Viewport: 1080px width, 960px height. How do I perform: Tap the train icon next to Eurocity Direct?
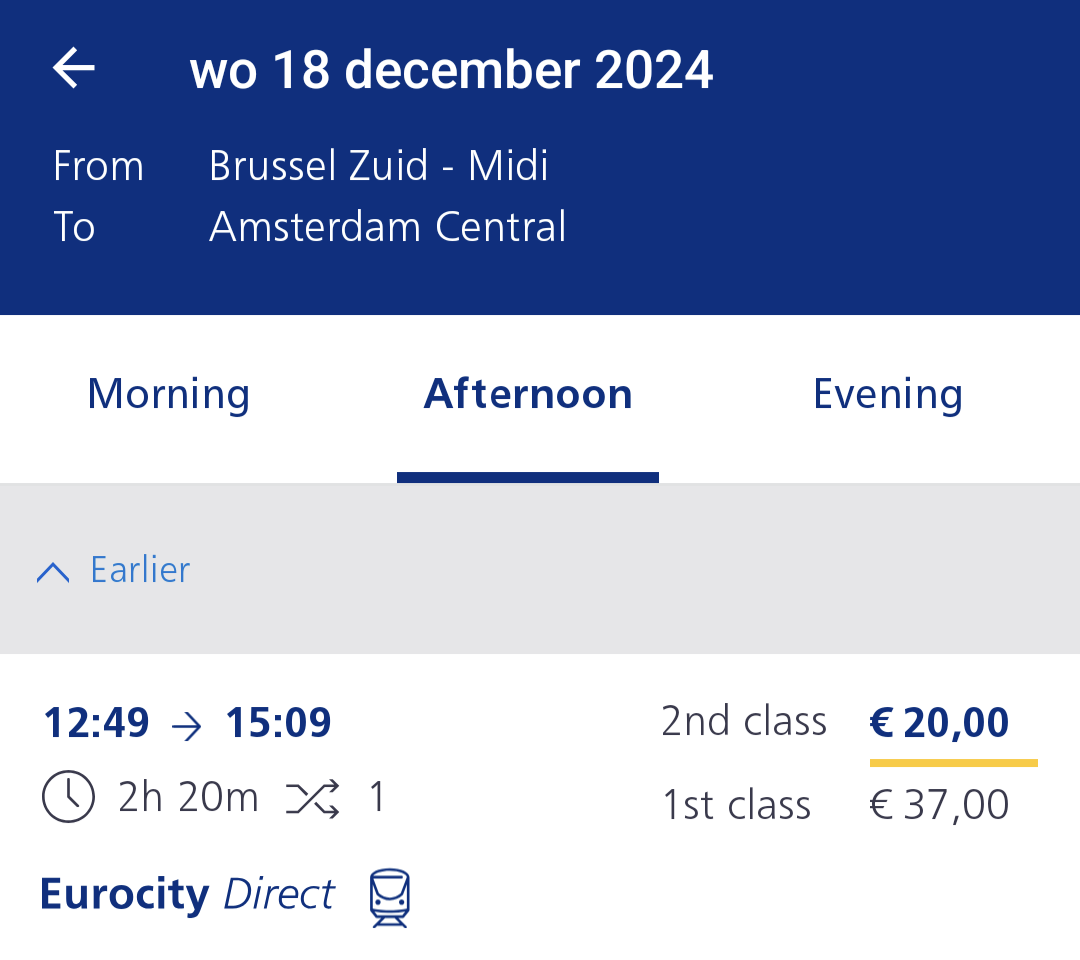click(x=389, y=897)
